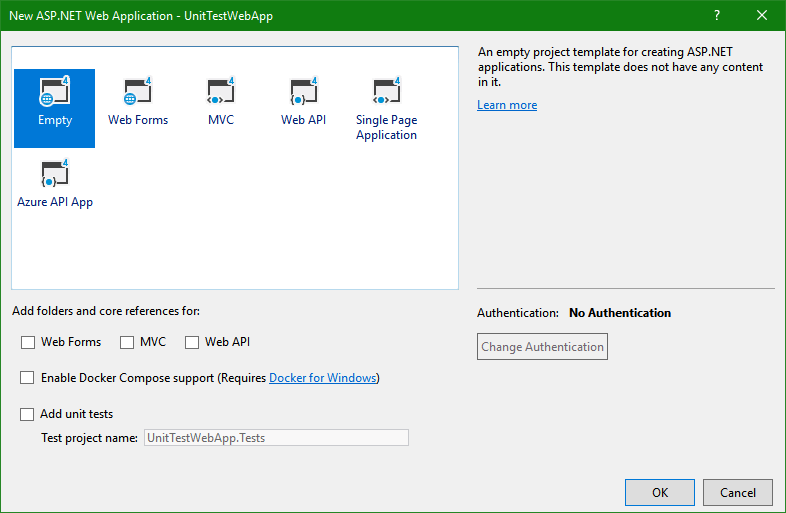Close the New ASP.NET Web Application dialog

click(x=762, y=15)
